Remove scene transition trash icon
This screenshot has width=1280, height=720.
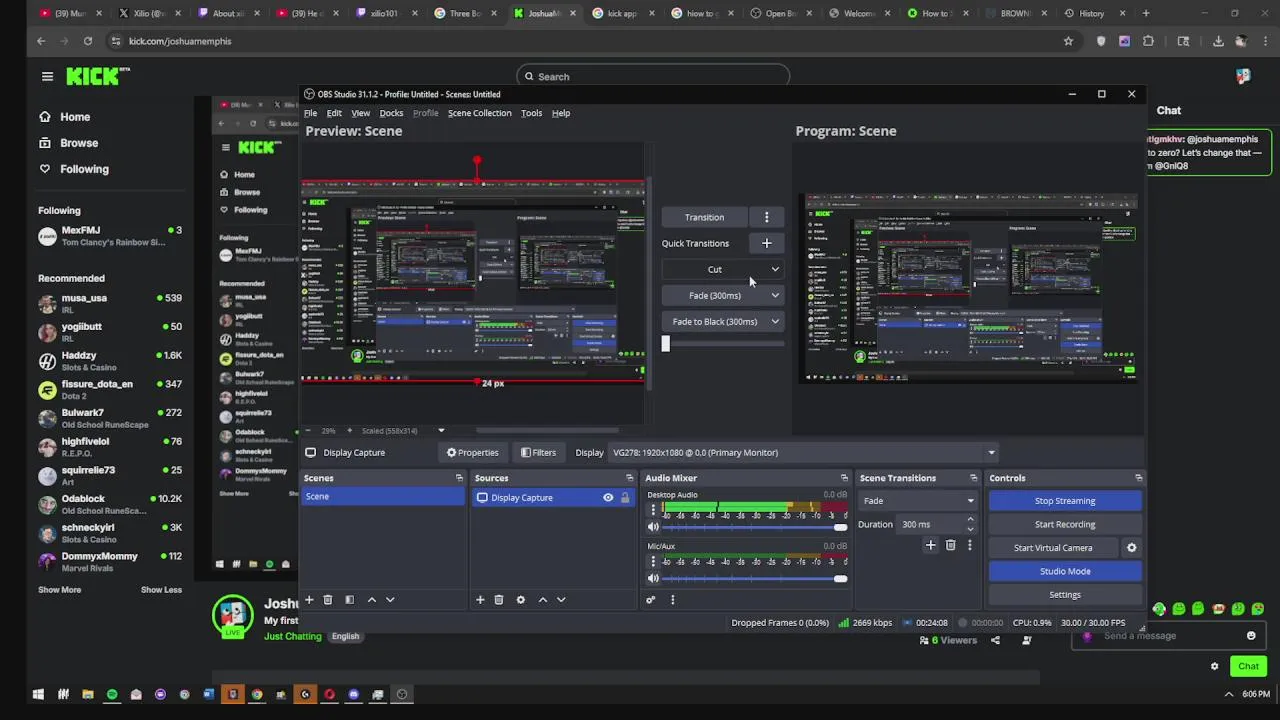click(x=950, y=546)
